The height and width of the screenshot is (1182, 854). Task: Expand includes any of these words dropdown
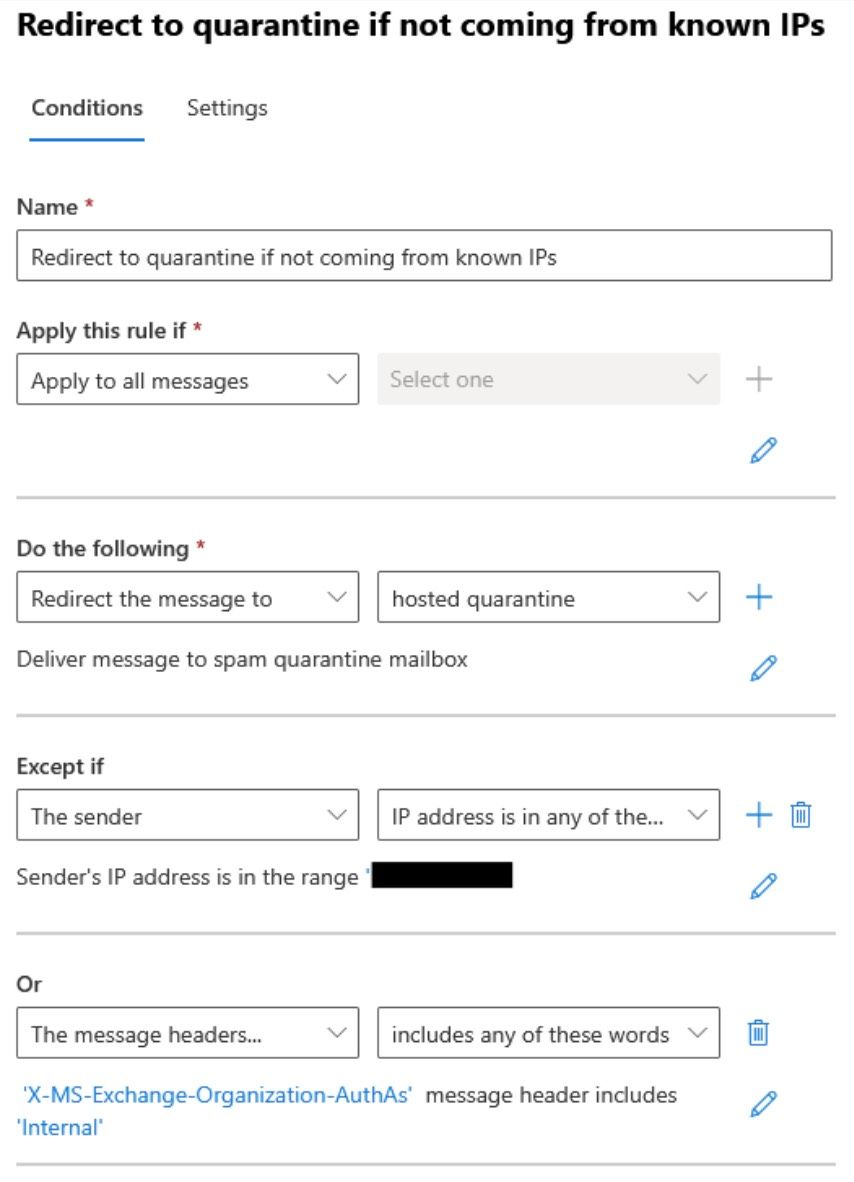[548, 1033]
